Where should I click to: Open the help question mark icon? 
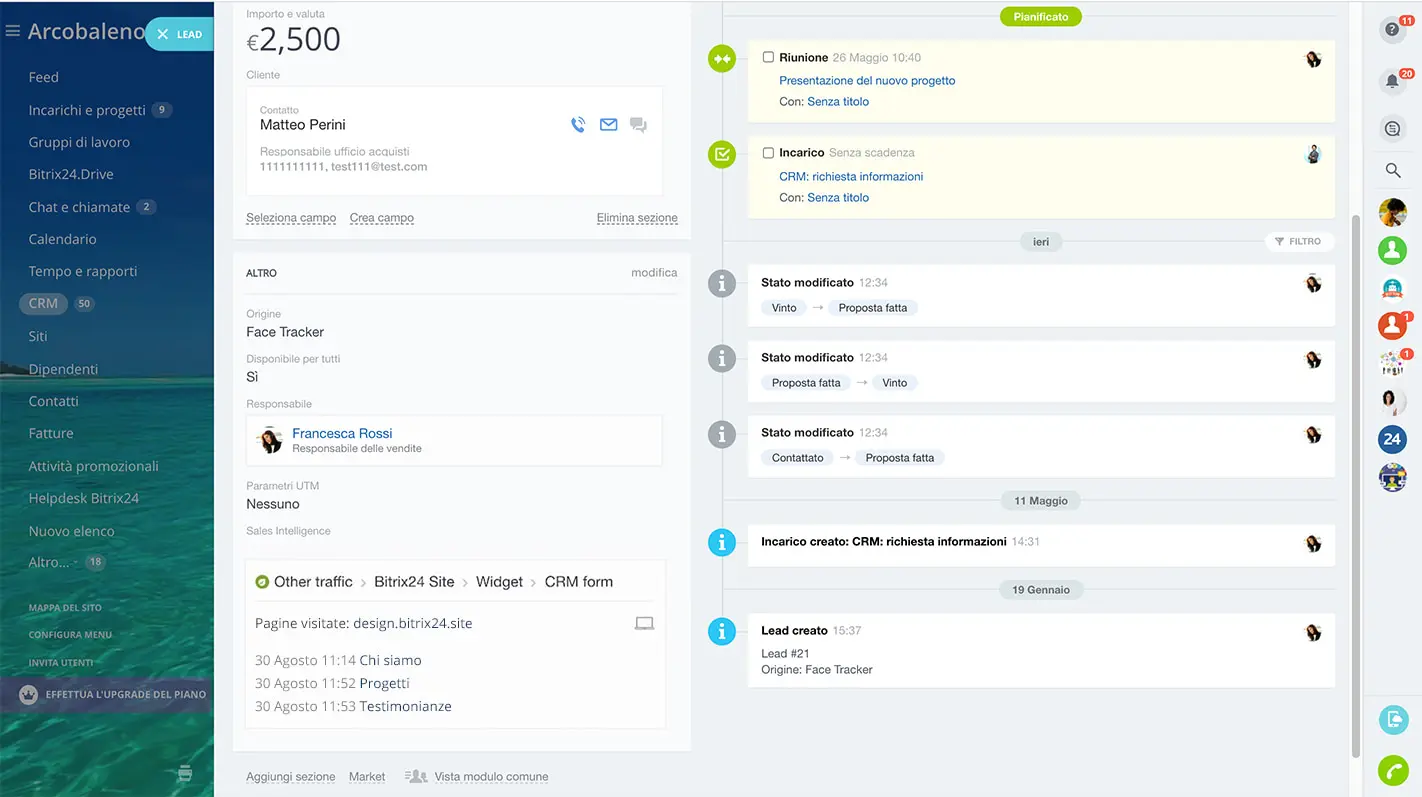pos(1393,29)
